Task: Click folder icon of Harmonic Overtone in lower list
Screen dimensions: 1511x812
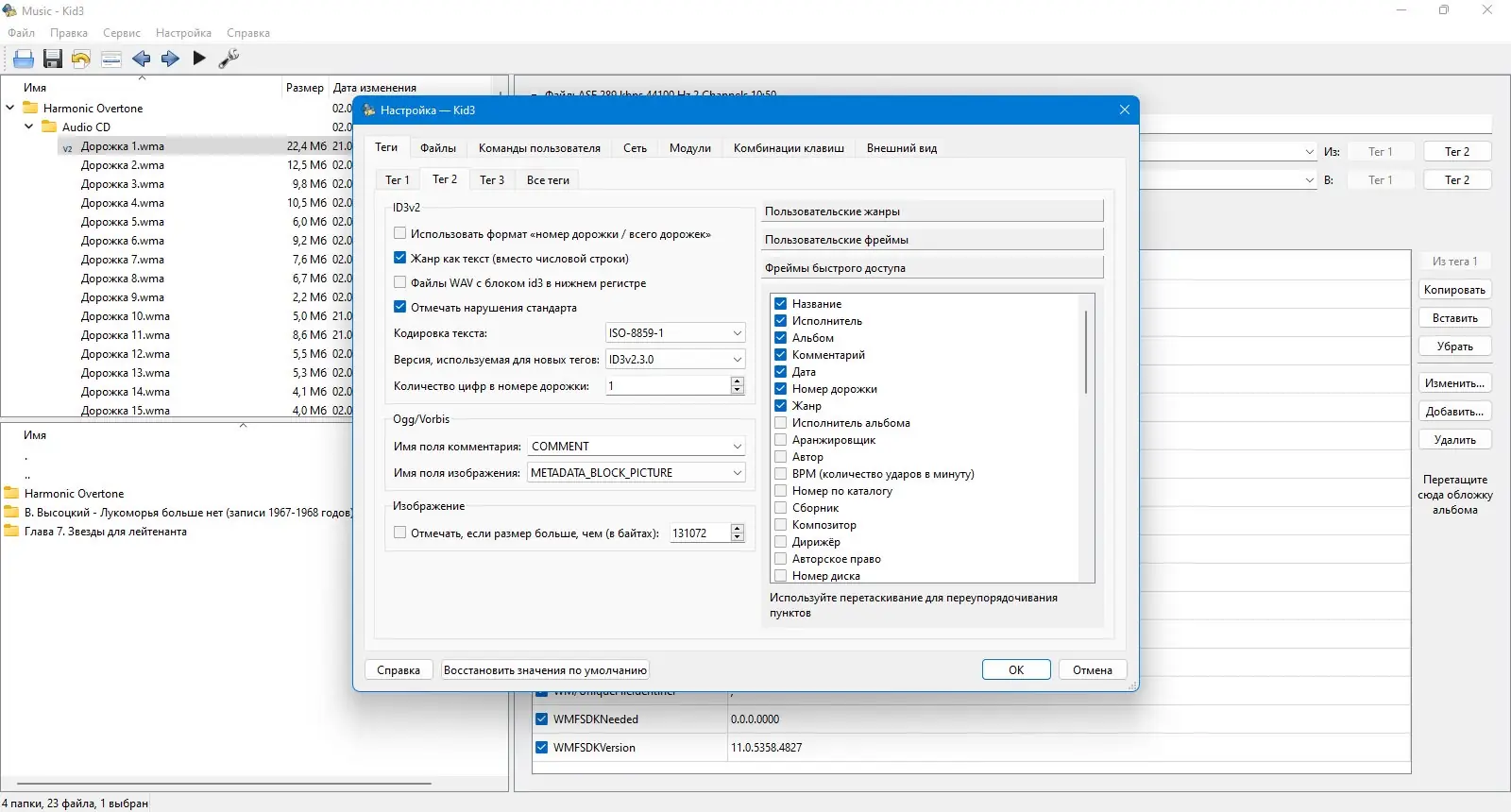Action: coord(11,493)
